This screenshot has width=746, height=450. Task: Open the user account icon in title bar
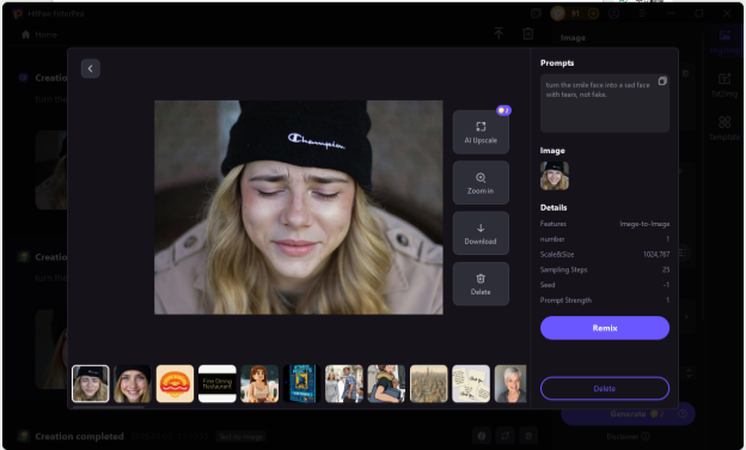pyautogui.click(x=614, y=13)
